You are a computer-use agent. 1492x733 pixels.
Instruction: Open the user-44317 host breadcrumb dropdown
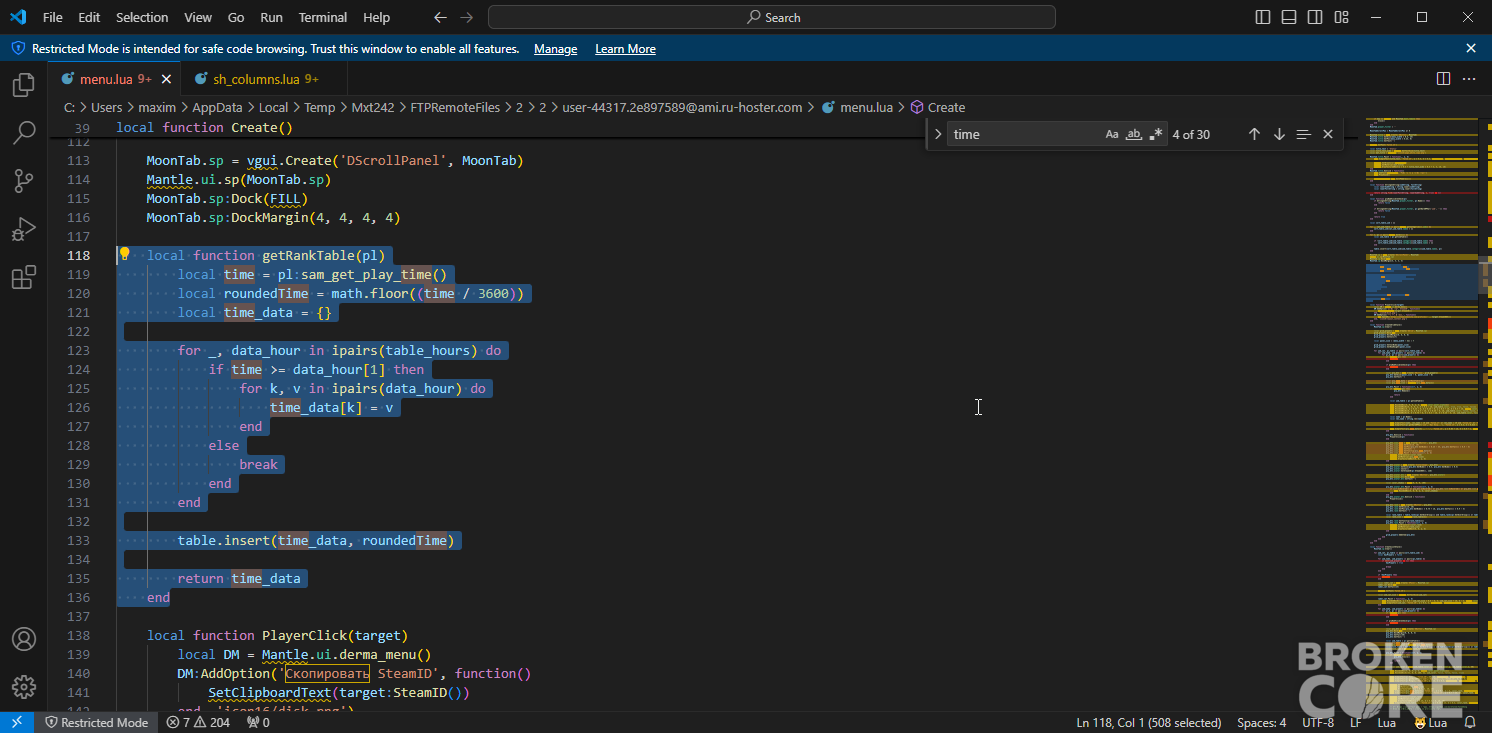682,107
